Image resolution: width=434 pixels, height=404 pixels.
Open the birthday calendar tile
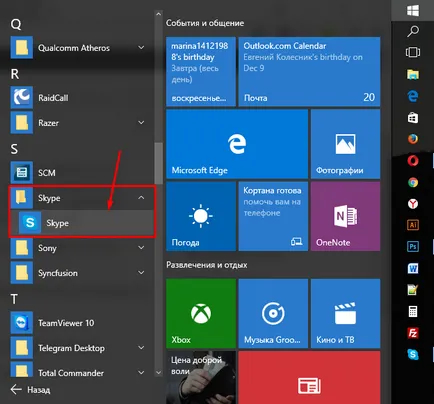(201, 72)
